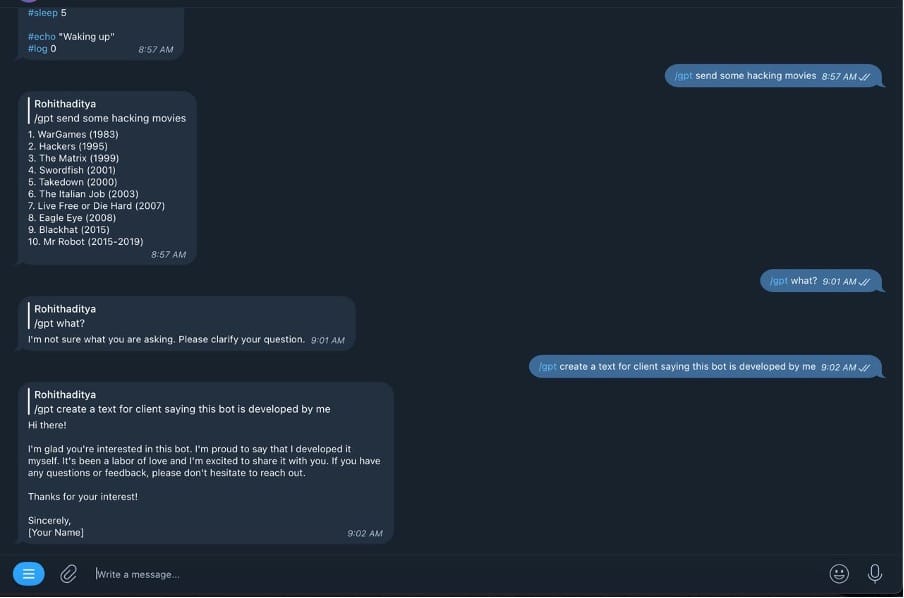
Task: Click /gpt command in sent "hacking movies" message
Action: [683, 76]
